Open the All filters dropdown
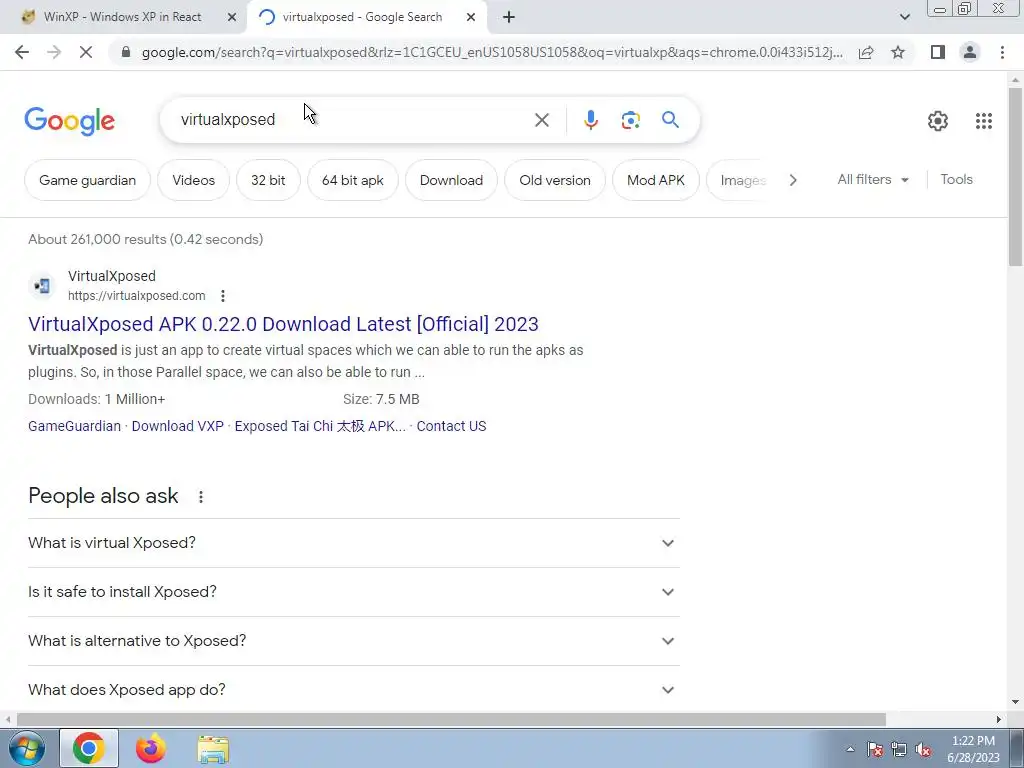The width and height of the screenshot is (1024, 768). click(873, 180)
